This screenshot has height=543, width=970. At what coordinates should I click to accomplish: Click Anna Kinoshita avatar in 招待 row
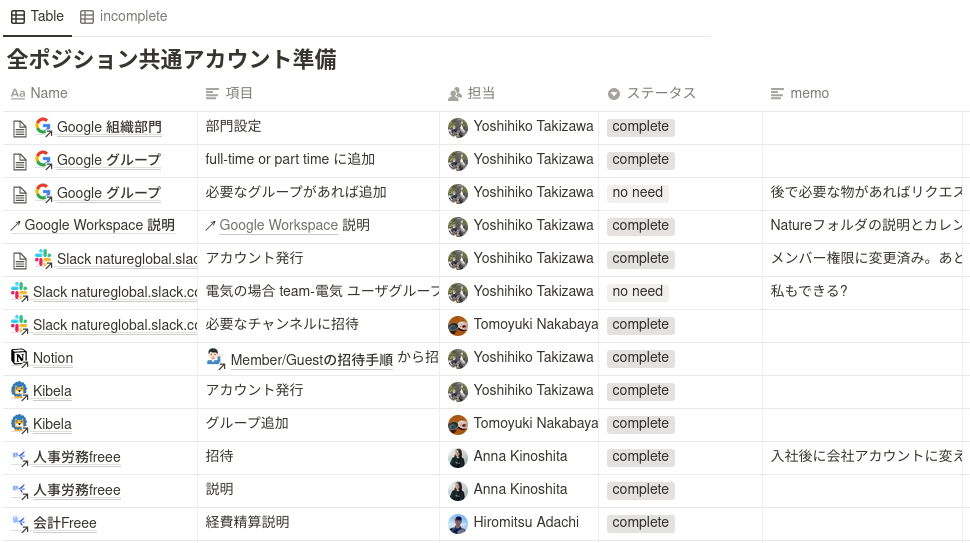click(x=458, y=458)
